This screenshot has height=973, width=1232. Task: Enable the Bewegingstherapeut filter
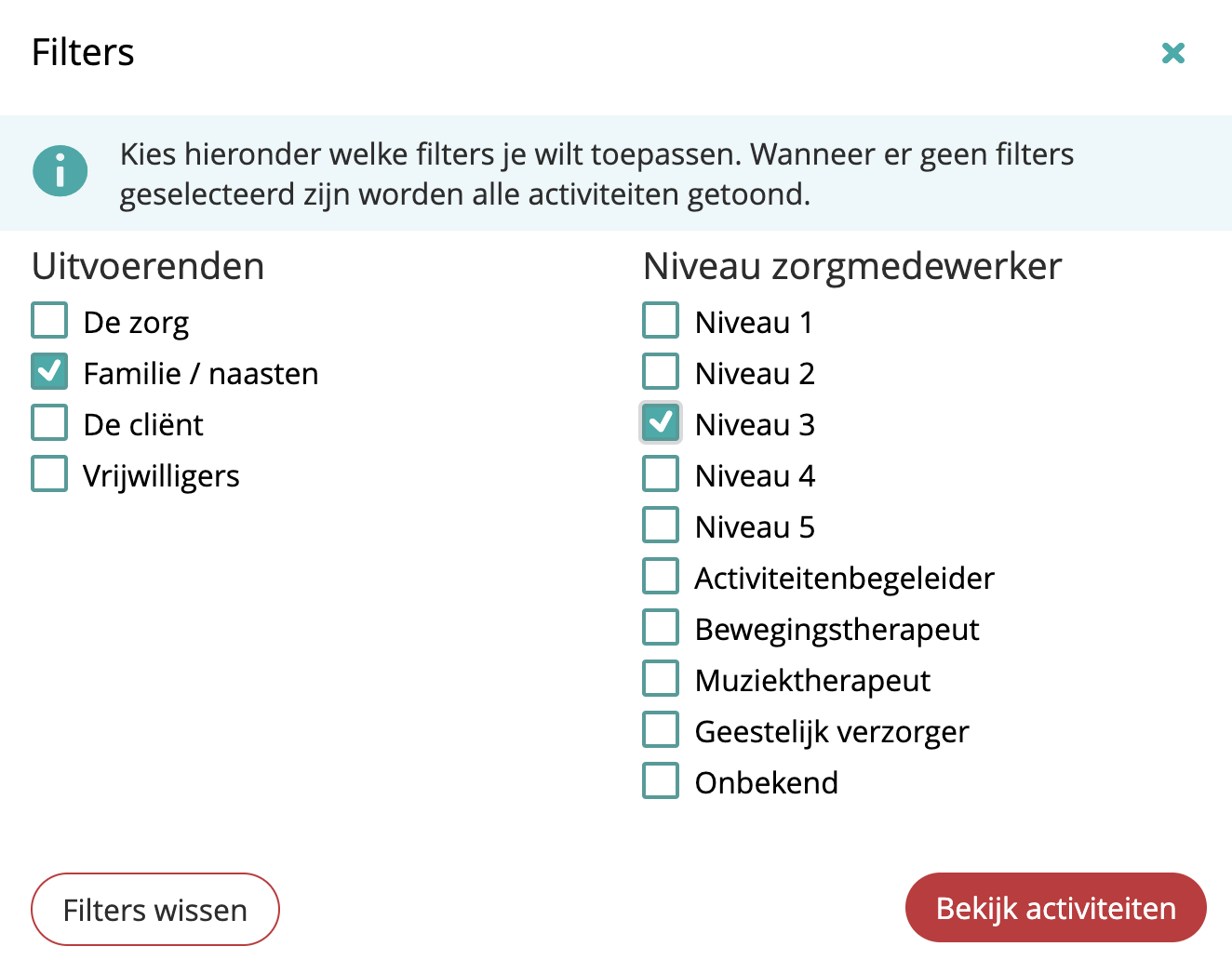661,627
